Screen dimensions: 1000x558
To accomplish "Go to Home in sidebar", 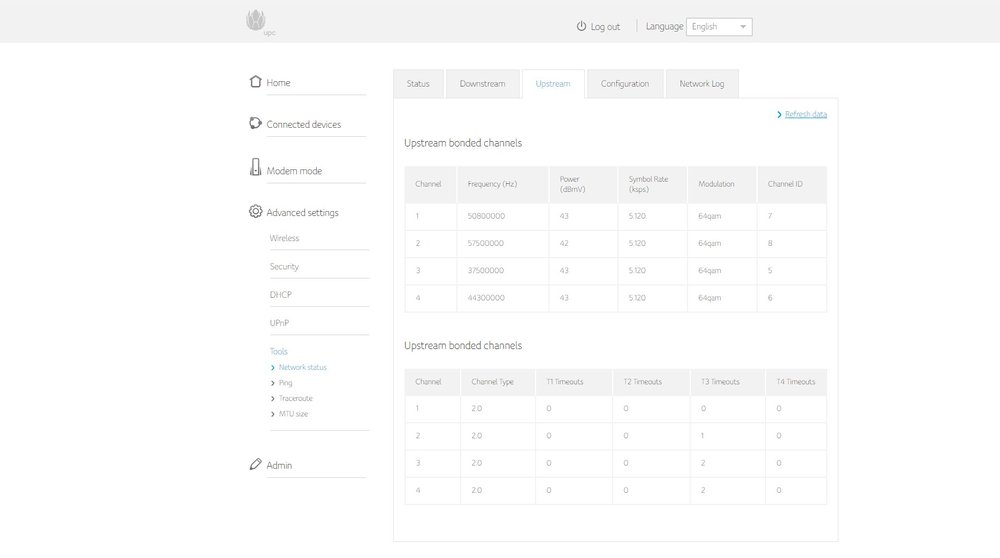I will point(278,83).
